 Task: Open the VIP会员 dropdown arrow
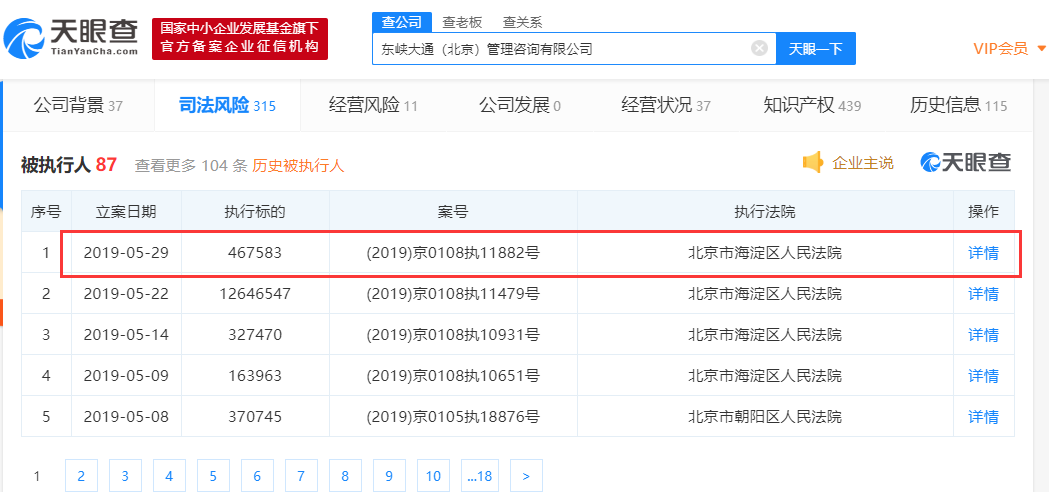point(1041,48)
